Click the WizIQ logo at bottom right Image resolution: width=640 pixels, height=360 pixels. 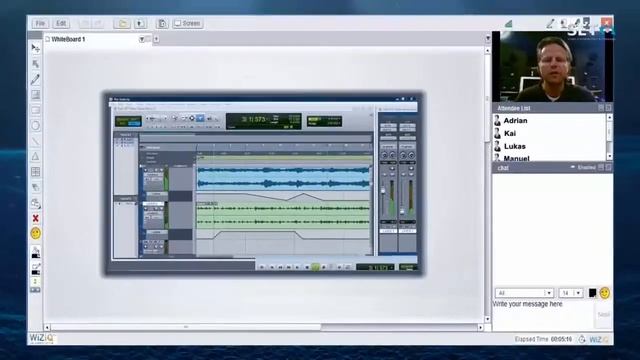599,340
